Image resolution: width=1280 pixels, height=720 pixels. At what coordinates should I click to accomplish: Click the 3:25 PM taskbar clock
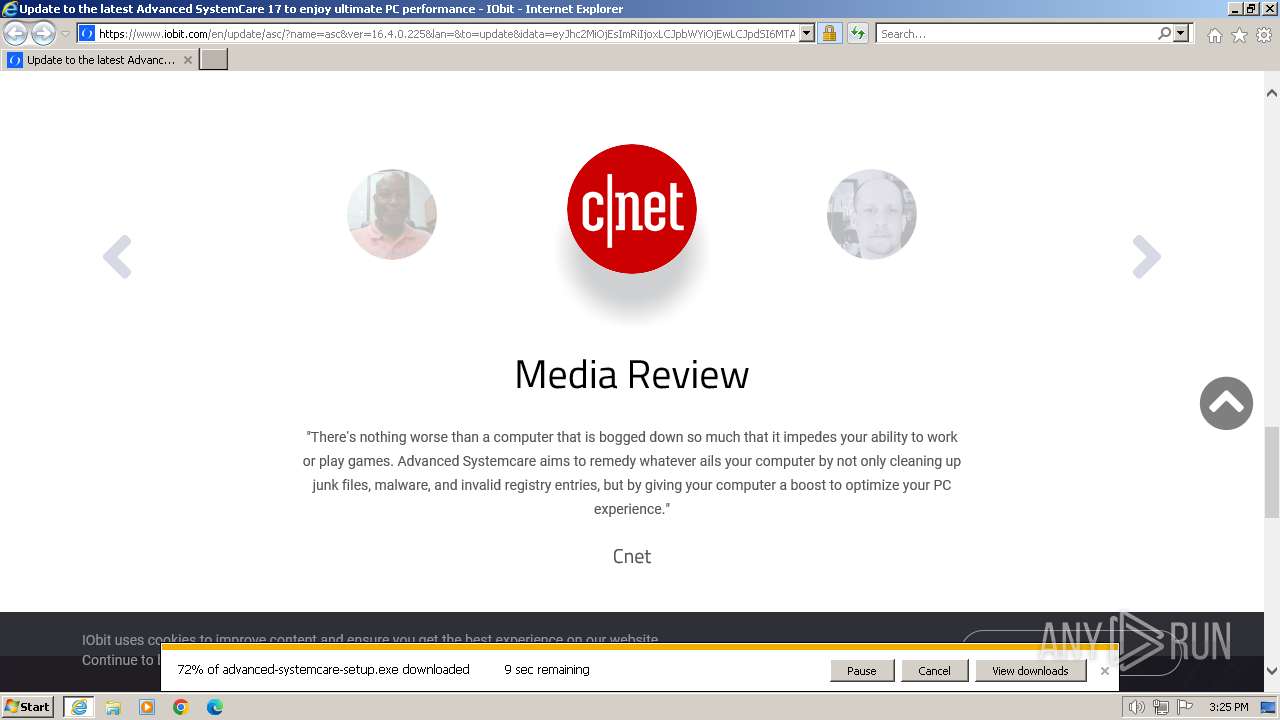tap(1228, 707)
